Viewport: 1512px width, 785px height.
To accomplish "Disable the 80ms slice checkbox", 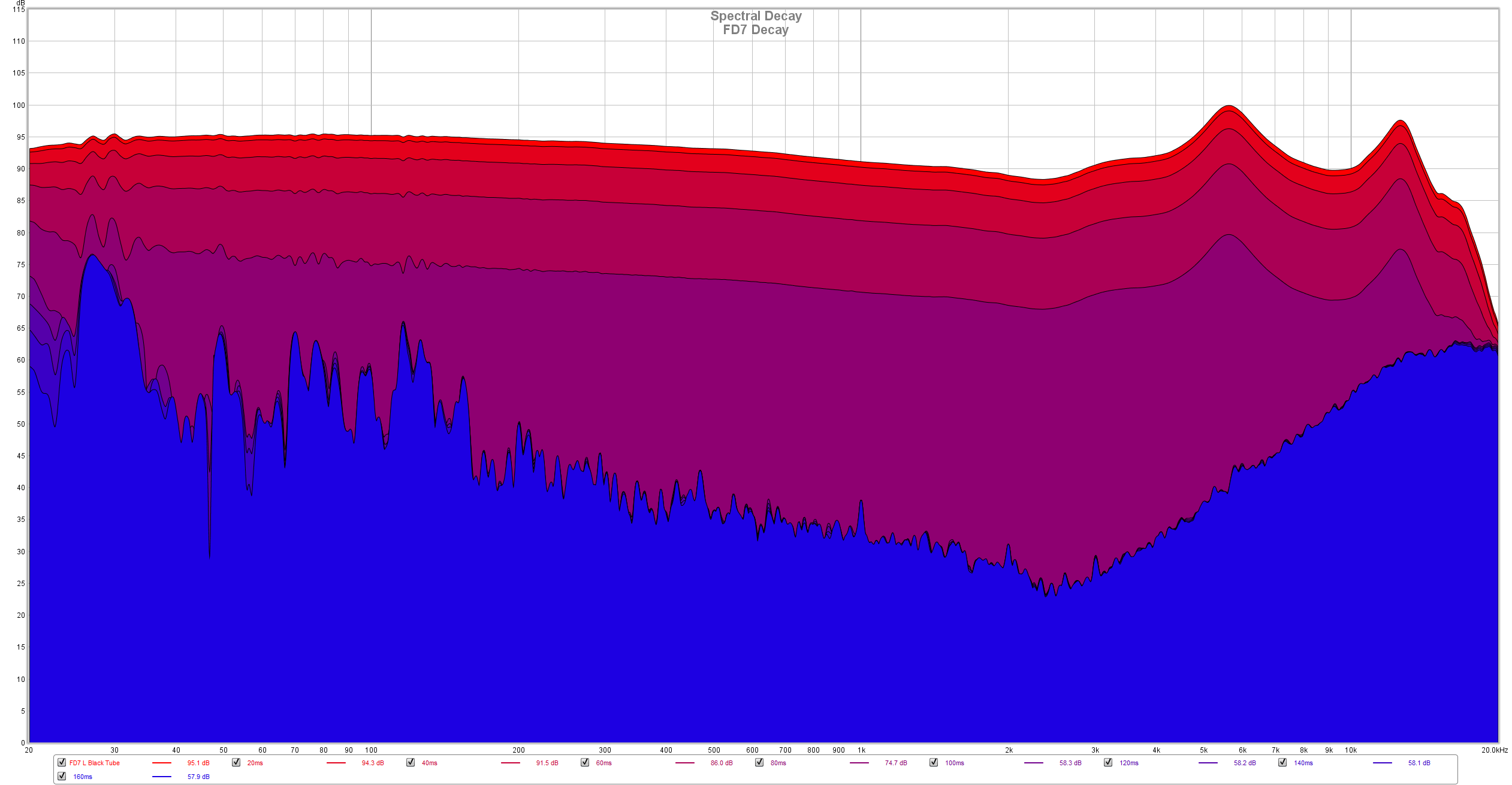I will click(x=759, y=762).
